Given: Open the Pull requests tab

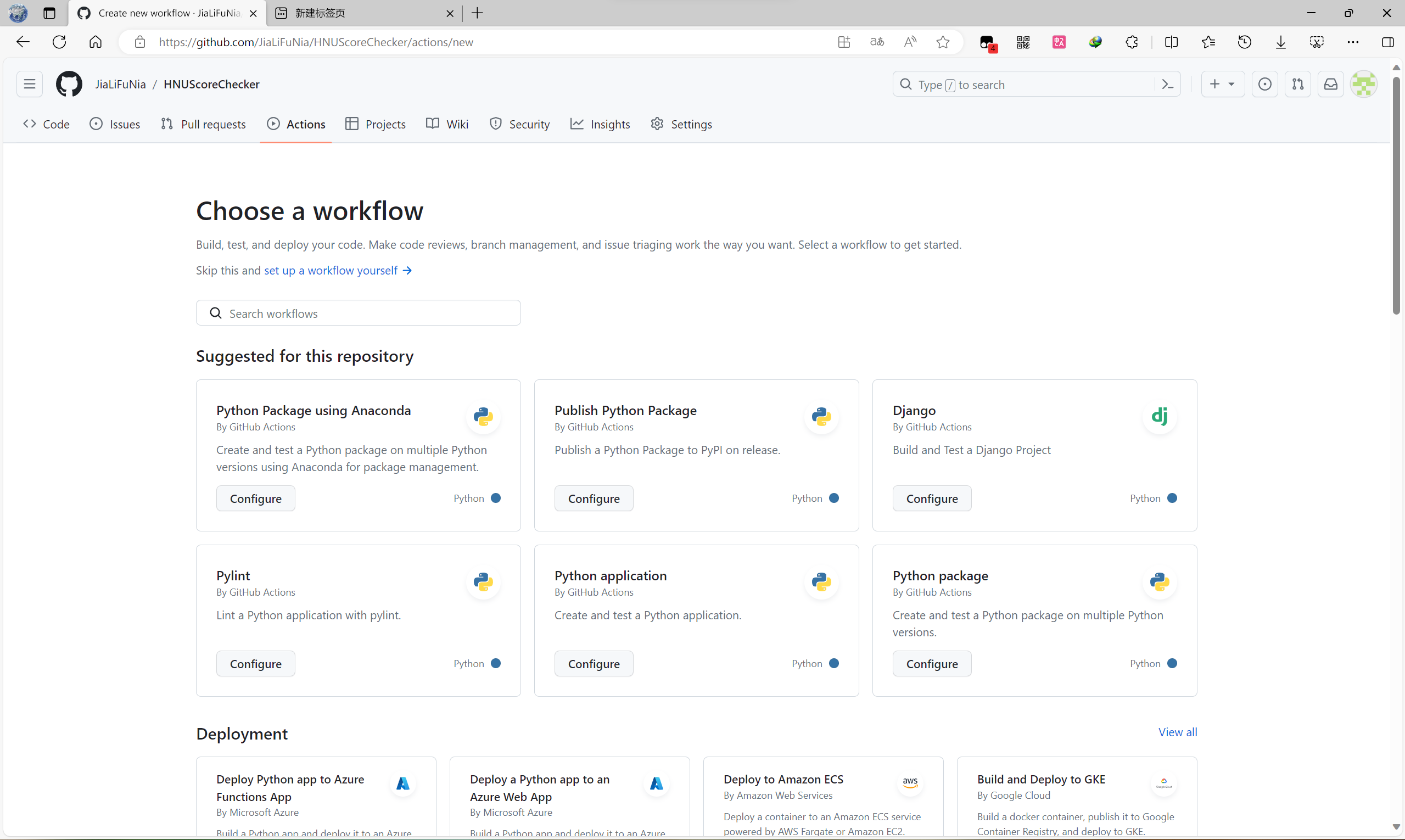Looking at the screenshot, I should click(203, 124).
